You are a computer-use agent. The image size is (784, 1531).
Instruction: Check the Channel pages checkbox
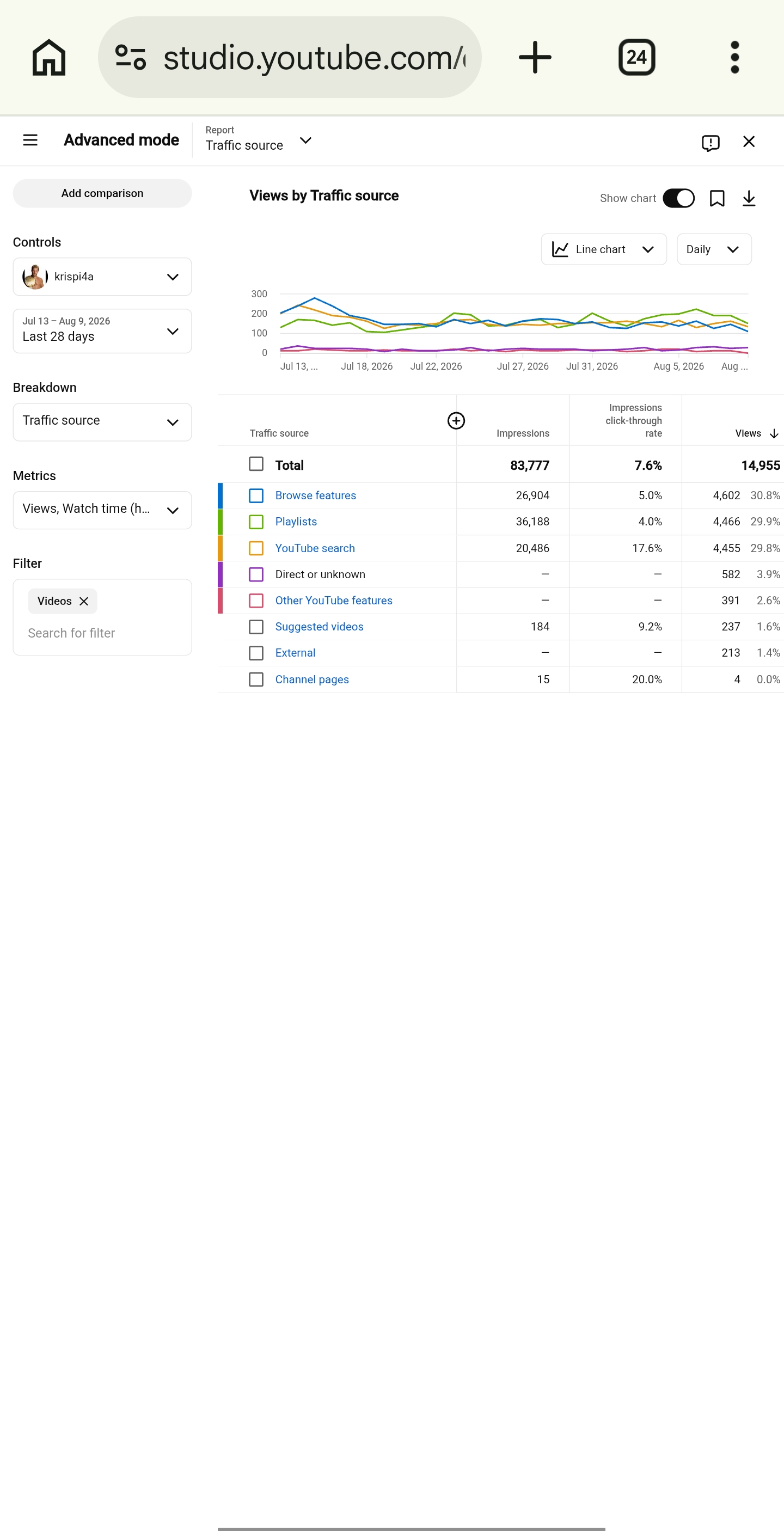coord(256,679)
